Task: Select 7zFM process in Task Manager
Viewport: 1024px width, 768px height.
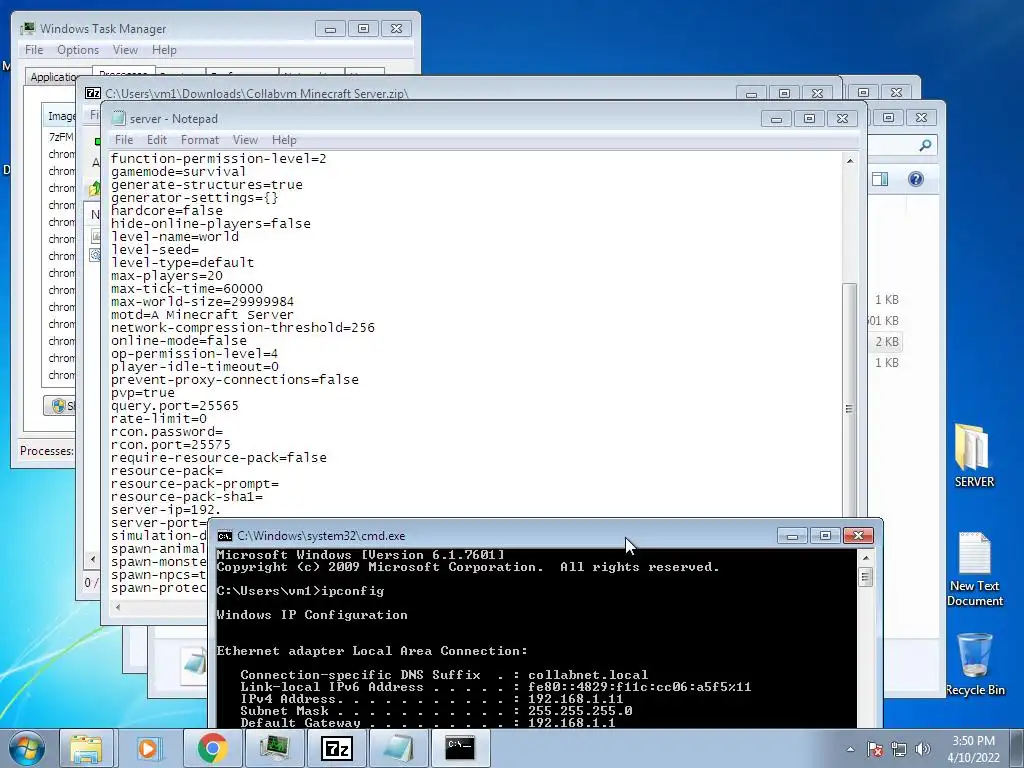Action: 61,137
